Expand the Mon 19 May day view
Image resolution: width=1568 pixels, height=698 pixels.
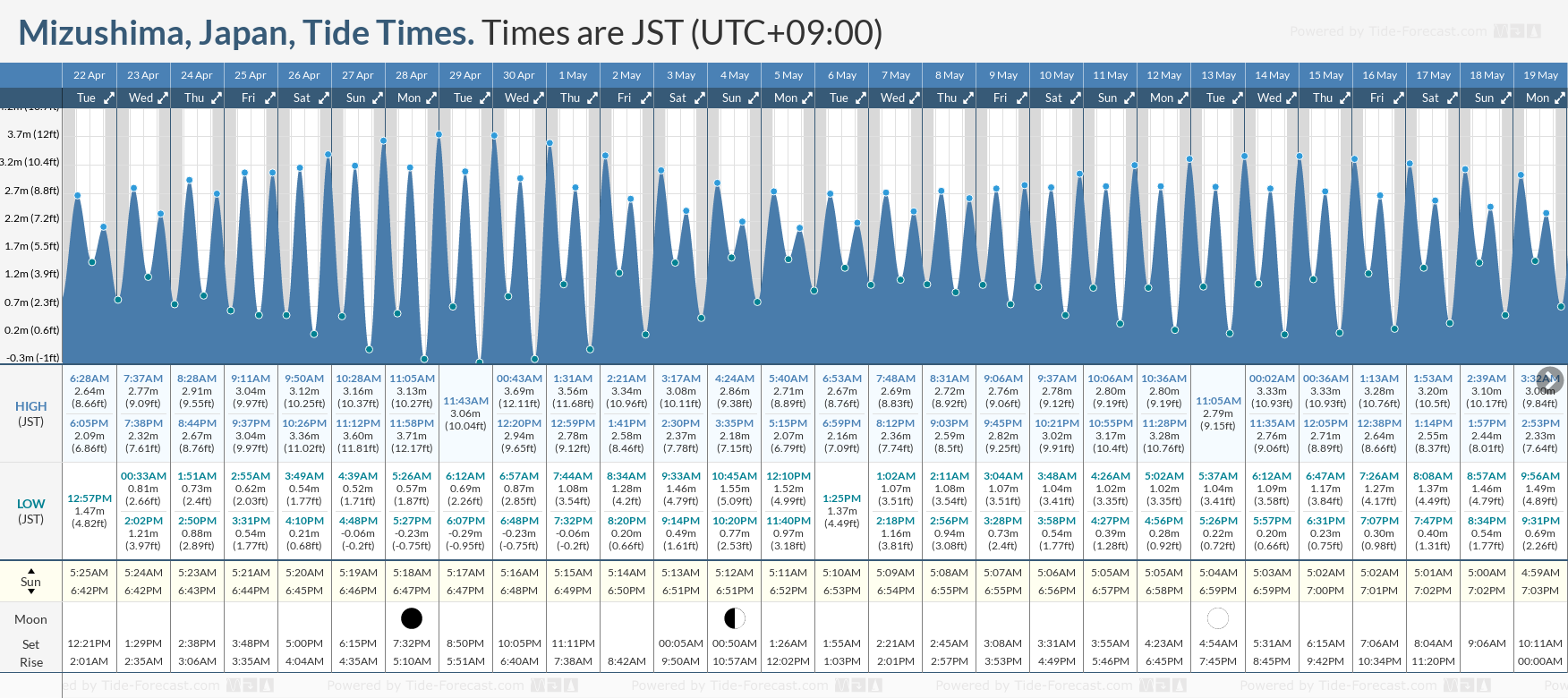pos(1560,98)
